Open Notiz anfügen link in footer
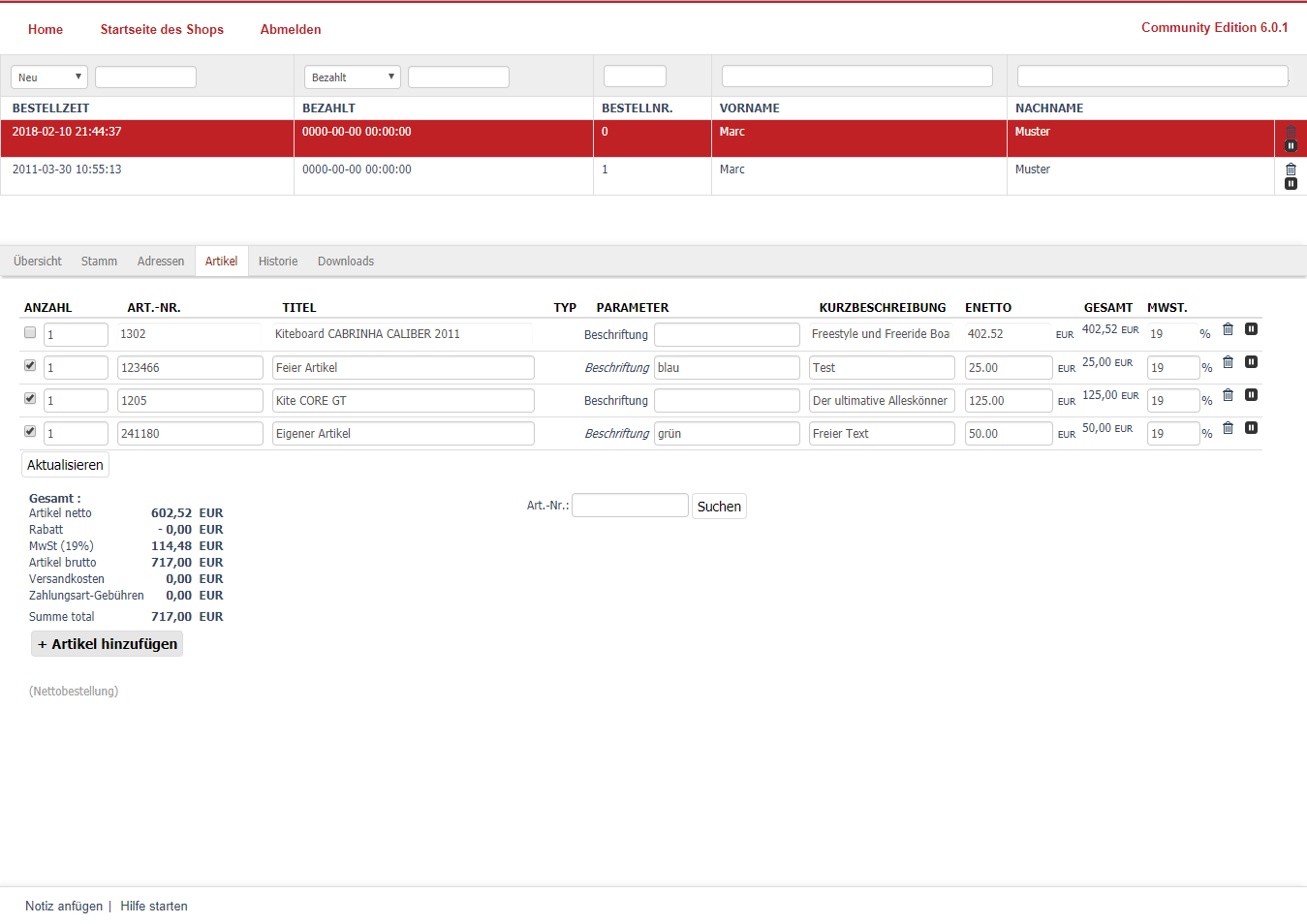The image size is (1307, 924). (64, 907)
